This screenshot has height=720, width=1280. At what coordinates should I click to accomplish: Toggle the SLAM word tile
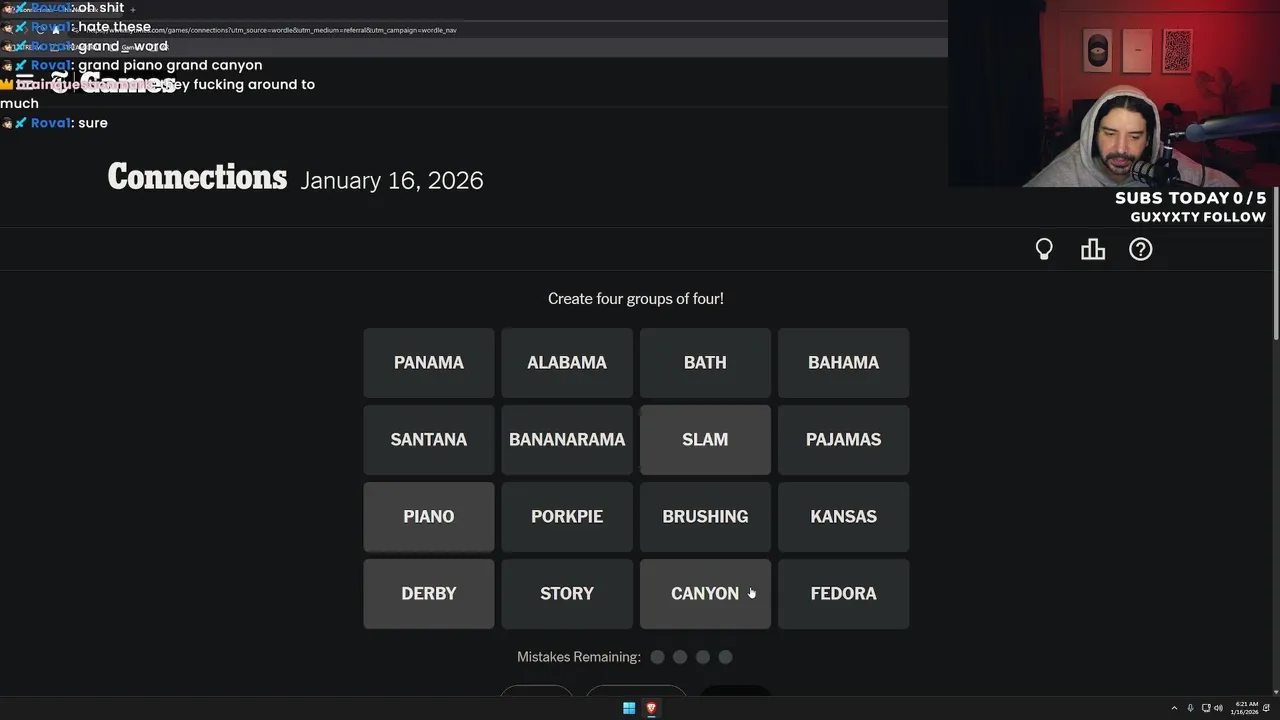pyautogui.click(x=705, y=439)
